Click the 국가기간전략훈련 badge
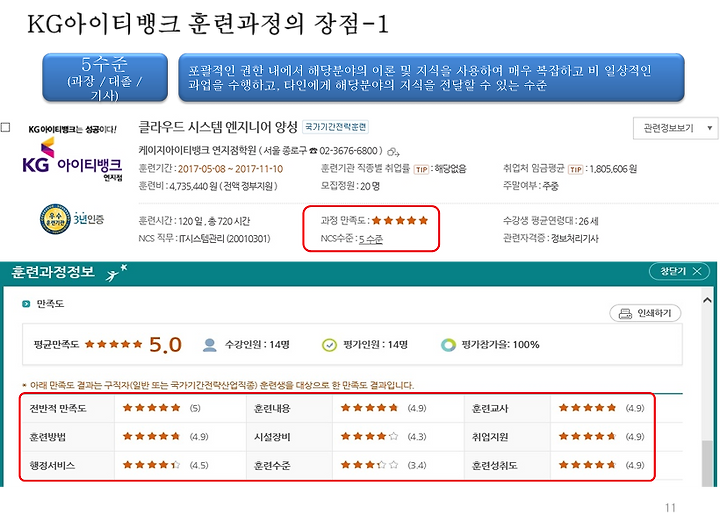 [x=336, y=127]
